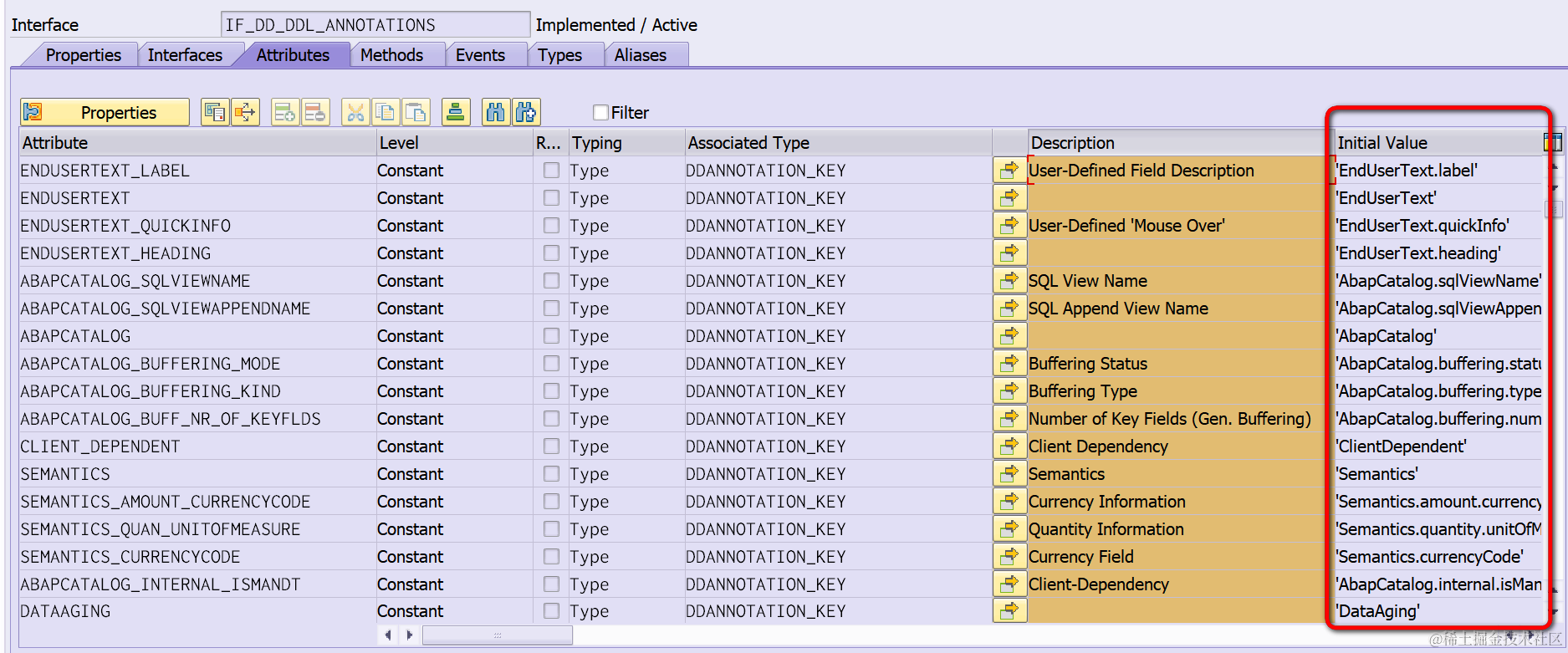Screen dimensions: 1568x653
Task: Click horizontal scroll left arrow
Action: point(387,635)
